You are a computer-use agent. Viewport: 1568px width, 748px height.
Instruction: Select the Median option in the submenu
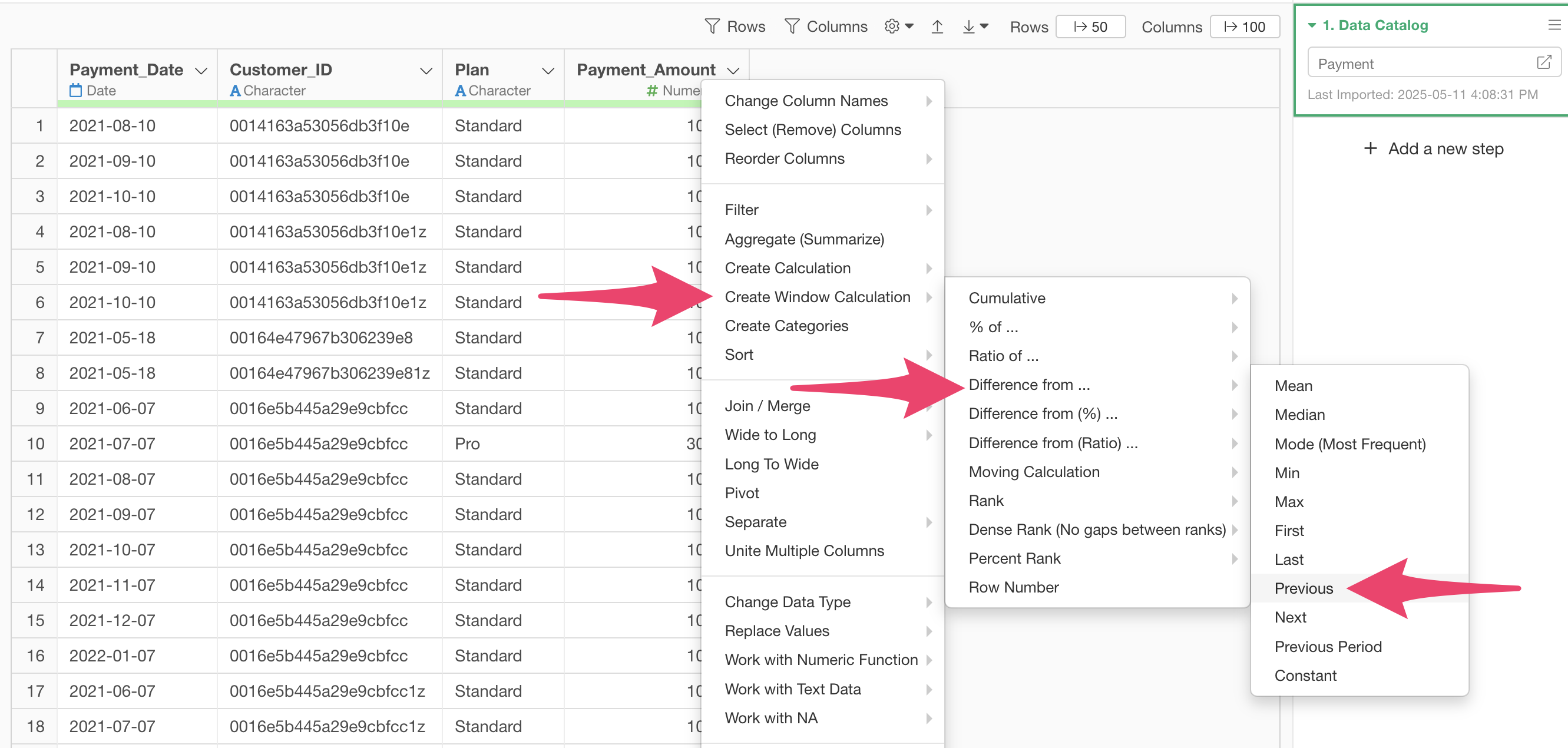pyautogui.click(x=1299, y=415)
